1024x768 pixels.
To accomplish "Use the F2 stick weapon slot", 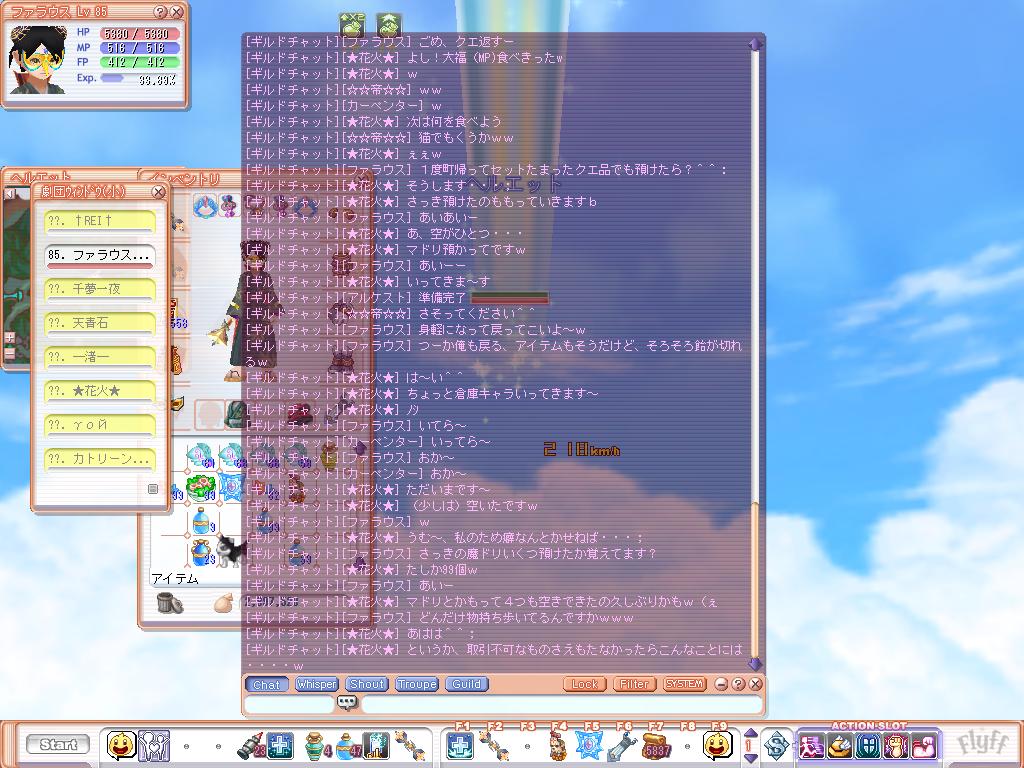I will tap(492, 746).
